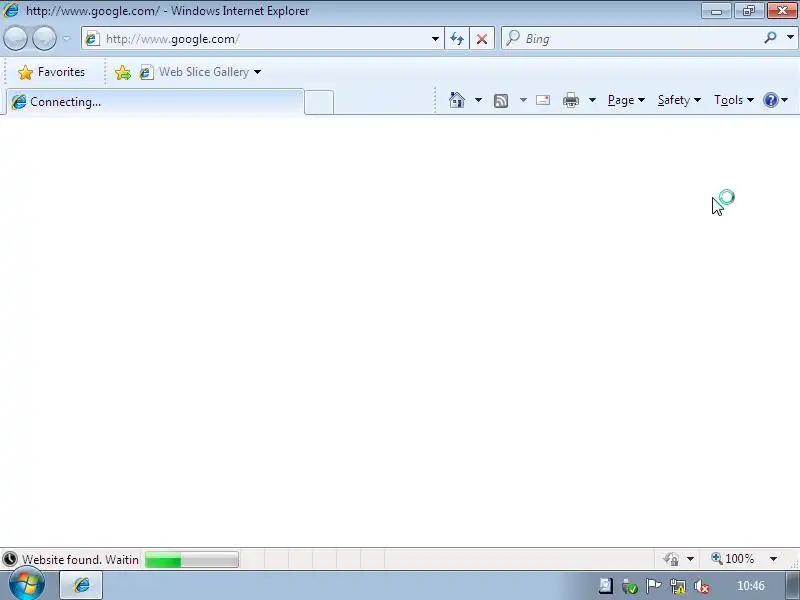The image size is (800, 600).
Task: Click the Refresh page button
Action: pyautogui.click(x=457, y=39)
